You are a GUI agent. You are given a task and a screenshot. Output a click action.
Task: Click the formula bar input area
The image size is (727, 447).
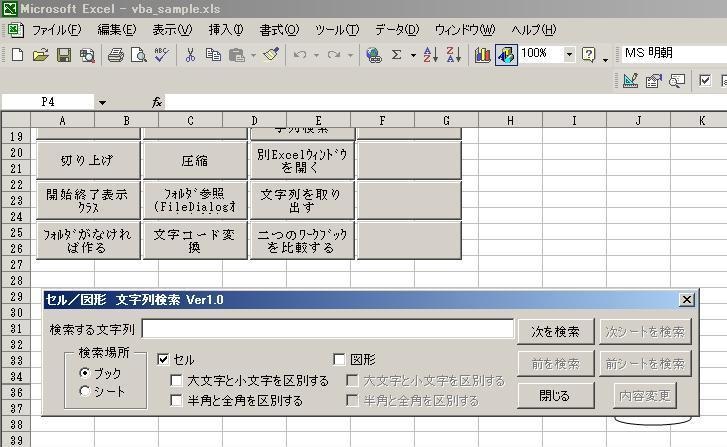click(446, 102)
